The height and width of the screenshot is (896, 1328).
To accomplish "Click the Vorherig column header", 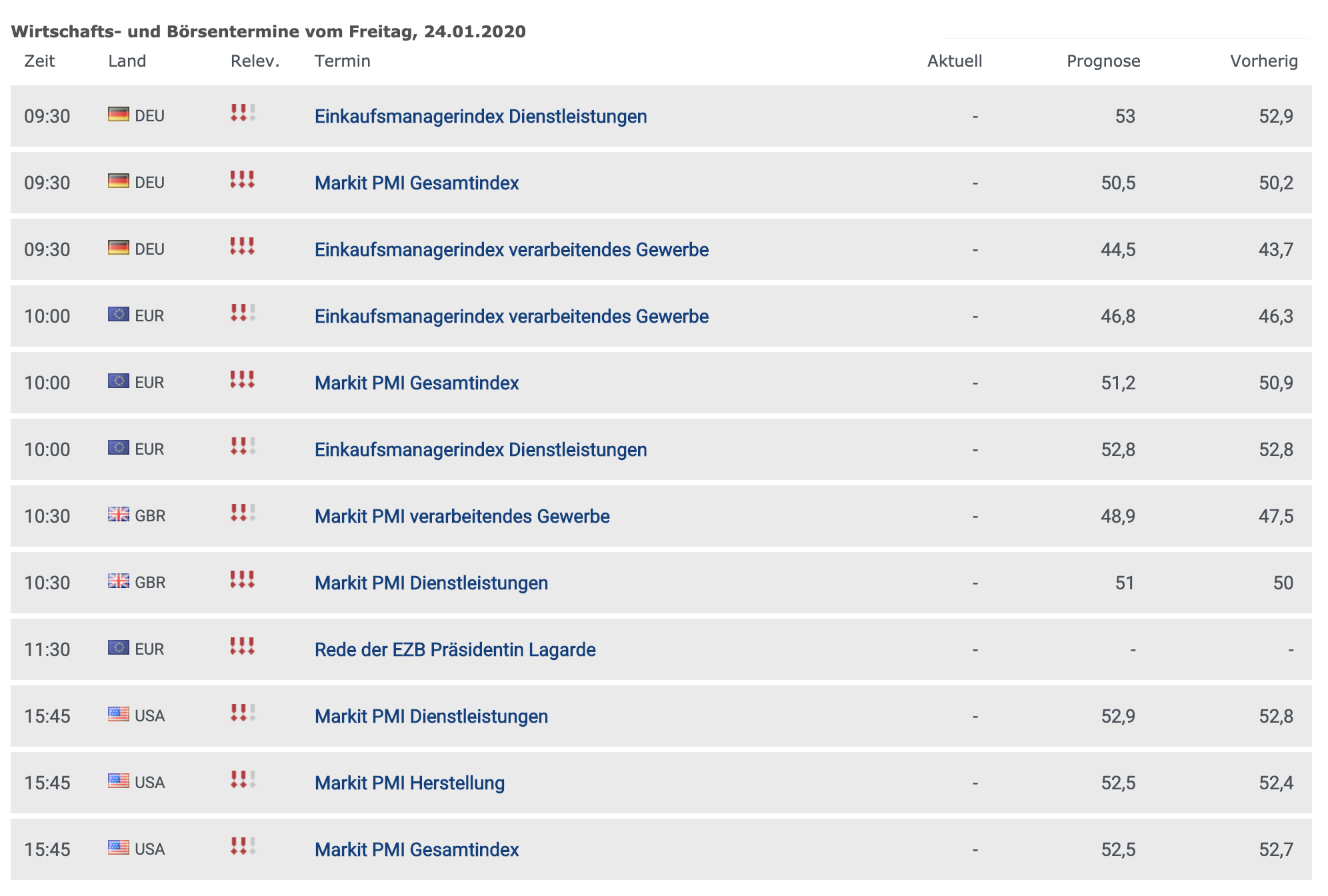I will [x=1264, y=61].
